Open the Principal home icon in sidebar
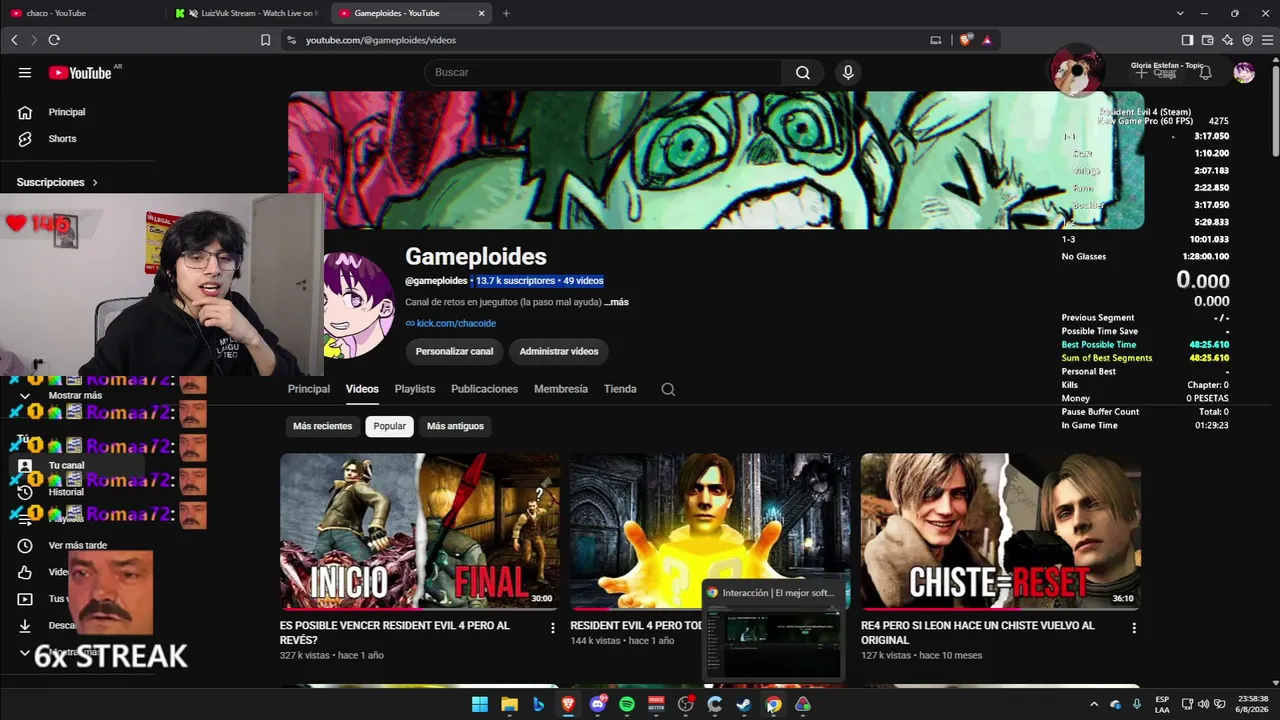This screenshot has height=720, width=1280. [x=25, y=112]
